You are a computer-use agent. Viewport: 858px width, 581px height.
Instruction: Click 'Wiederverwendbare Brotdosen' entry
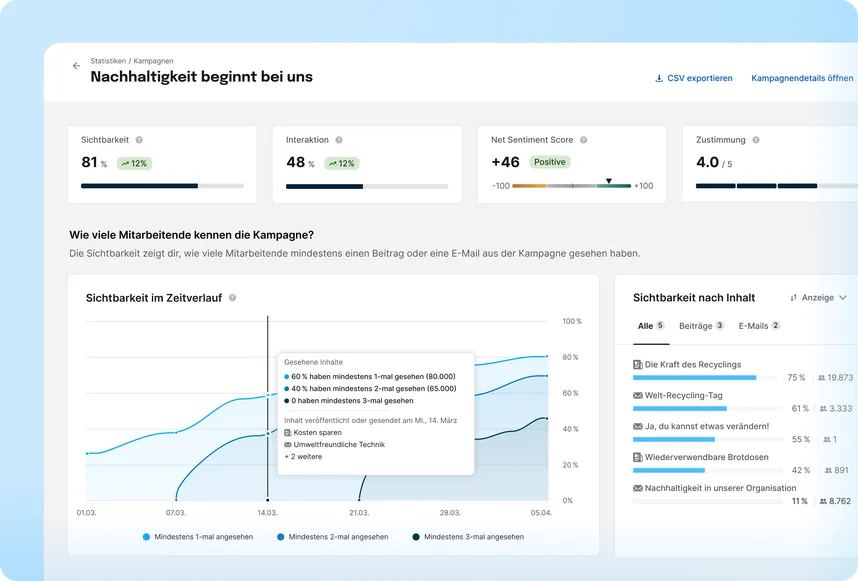pos(706,457)
